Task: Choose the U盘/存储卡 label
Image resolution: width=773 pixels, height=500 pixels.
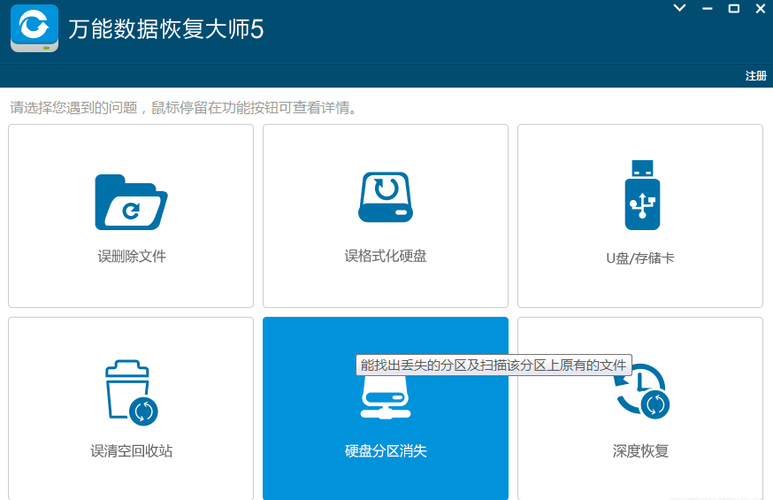Action: coord(640,258)
